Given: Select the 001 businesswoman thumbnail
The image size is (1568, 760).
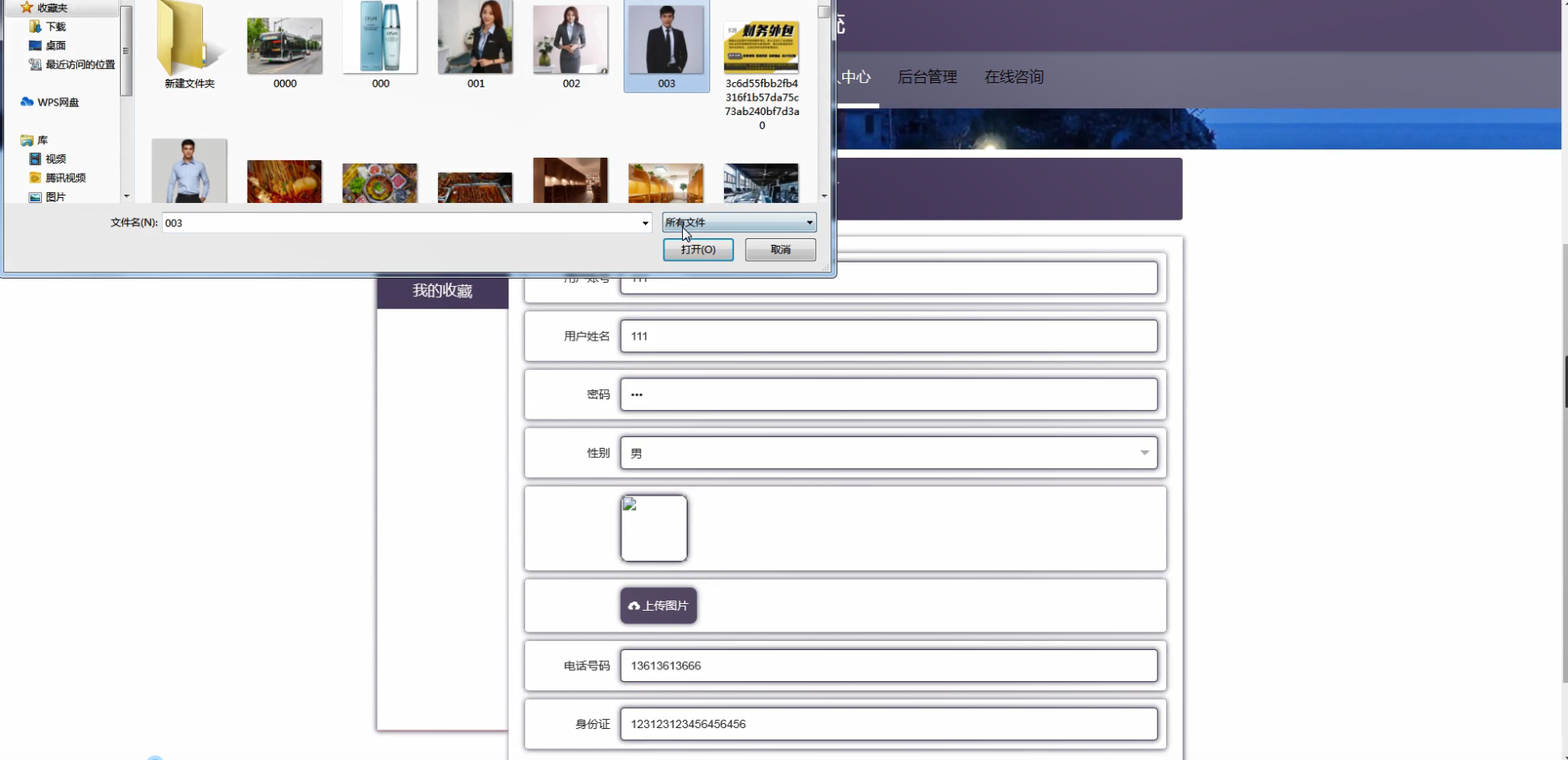Looking at the screenshot, I should [476, 37].
